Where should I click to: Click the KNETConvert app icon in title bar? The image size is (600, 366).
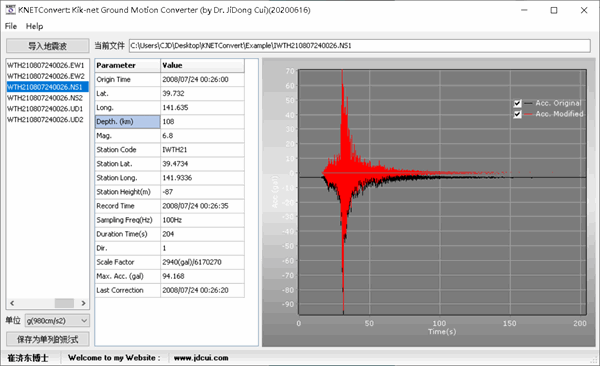coord(10,10)
